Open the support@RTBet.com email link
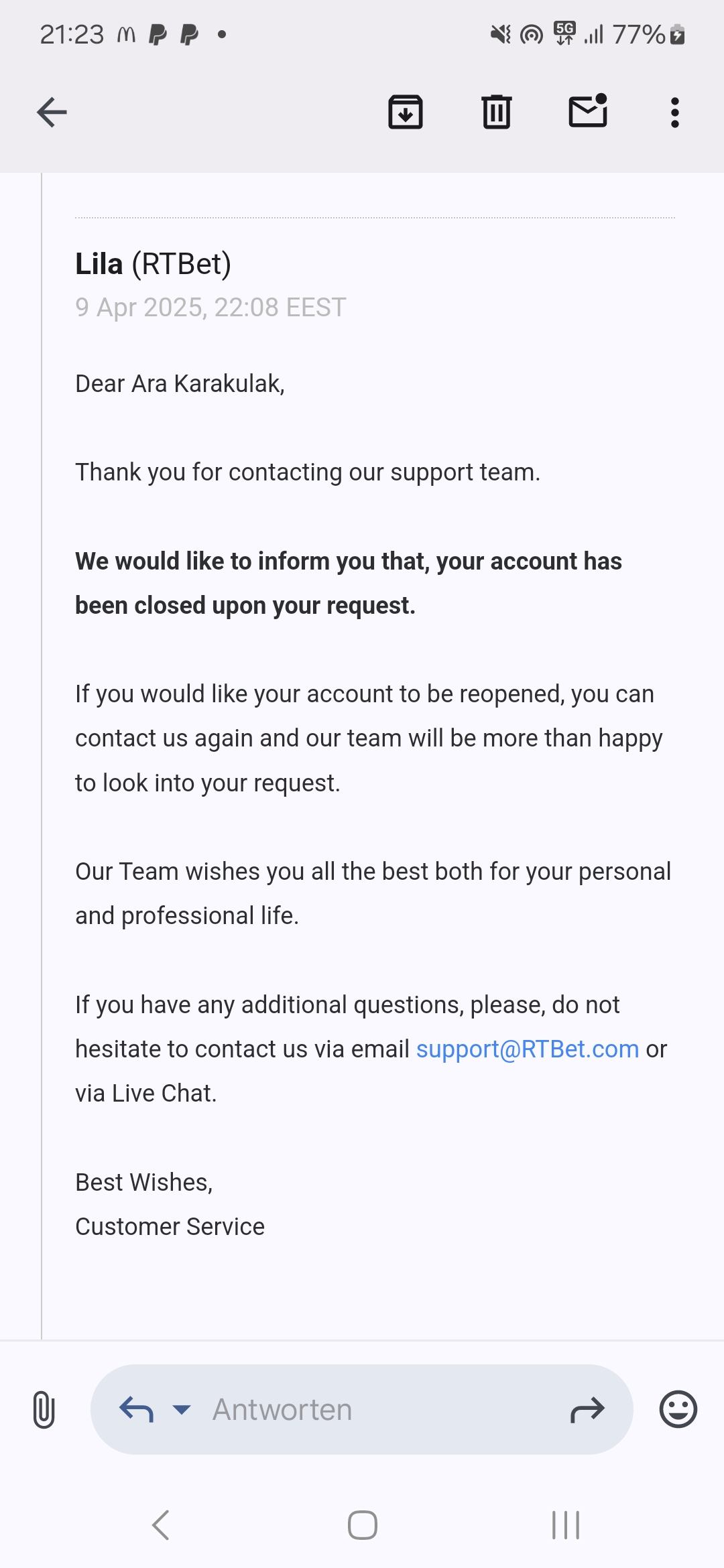This screenshot has width=724, height=1568. 528,1049
